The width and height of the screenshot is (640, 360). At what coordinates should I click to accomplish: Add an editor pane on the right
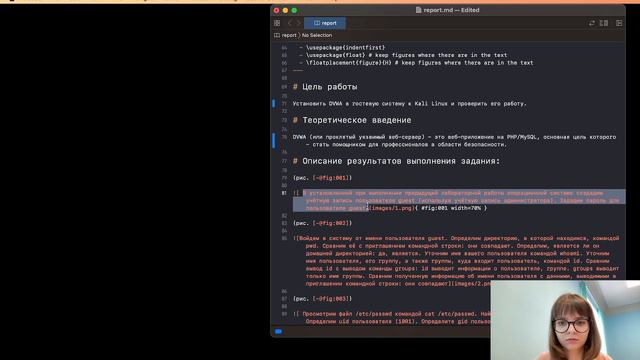pos(619,23)
